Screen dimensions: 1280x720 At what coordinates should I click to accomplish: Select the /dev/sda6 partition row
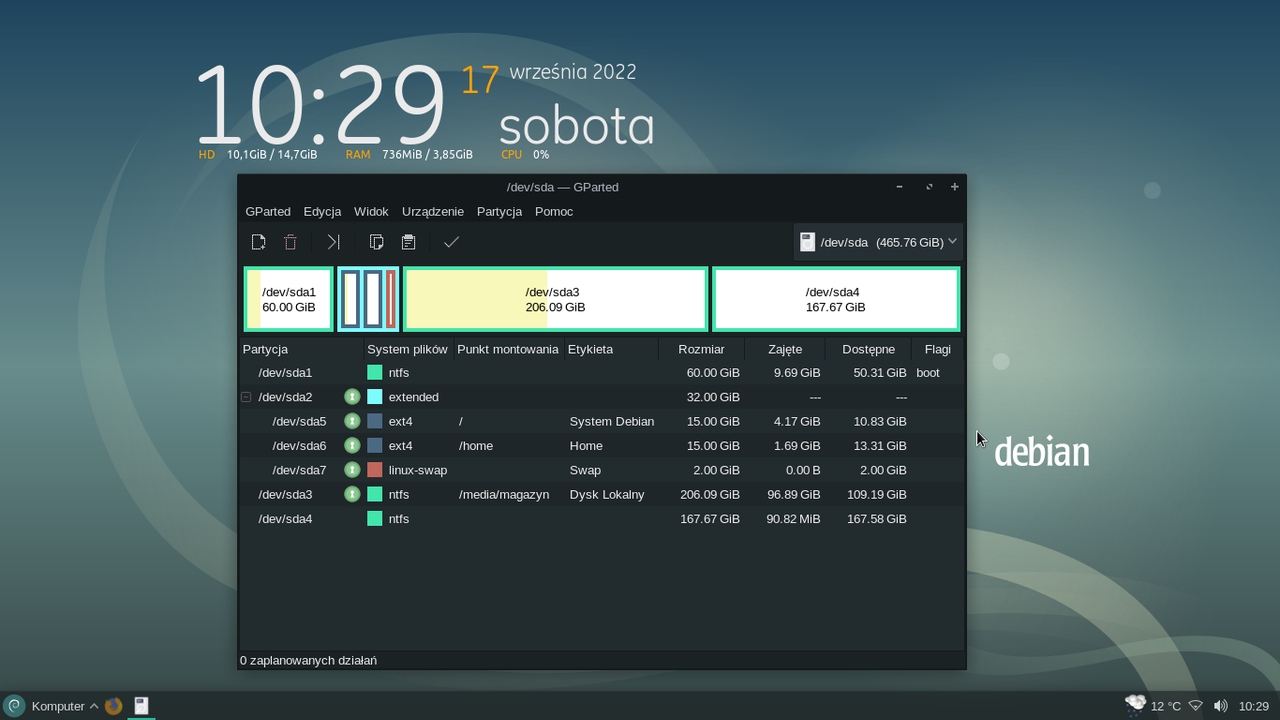tap(601, 446)
